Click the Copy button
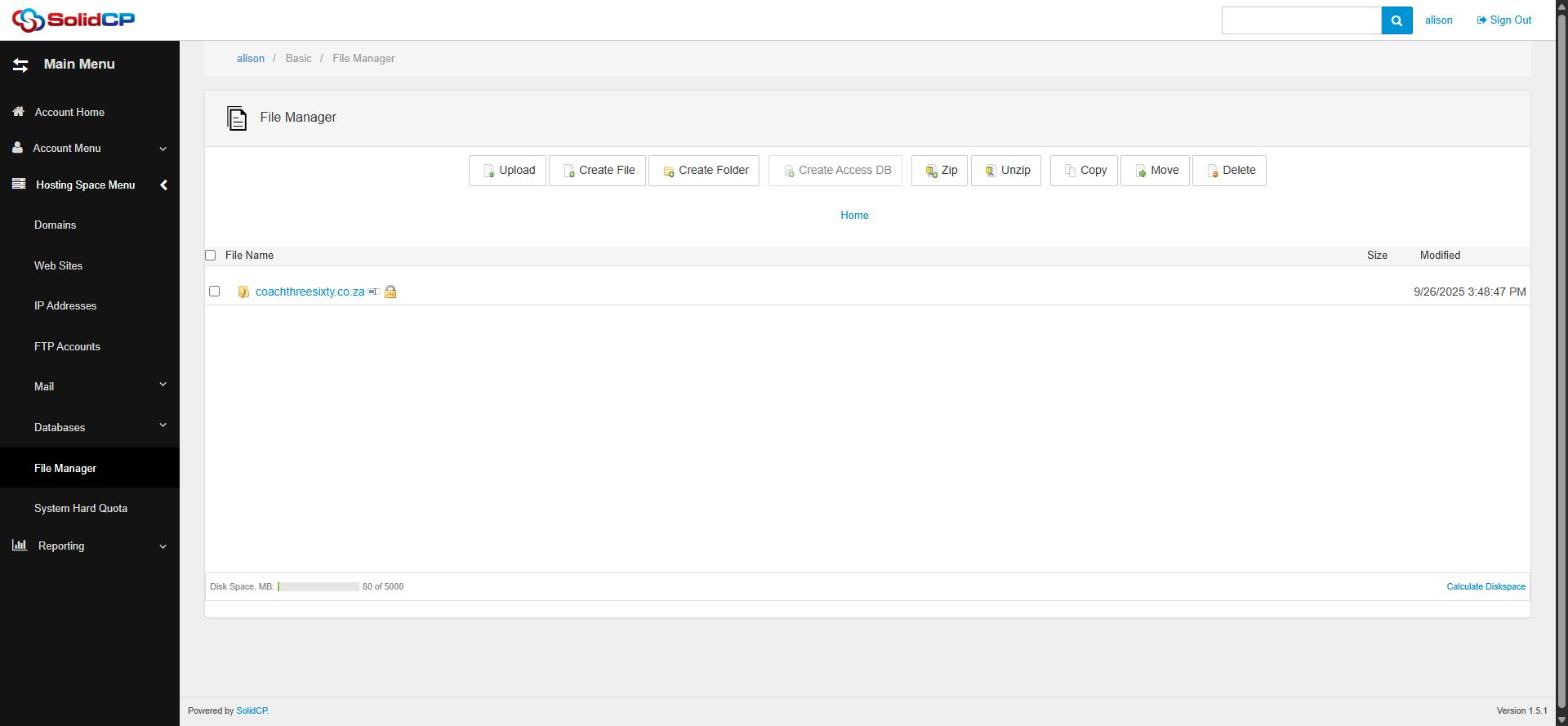Viewport: 1568px width, 726px height. click(x=1083, y=170)
